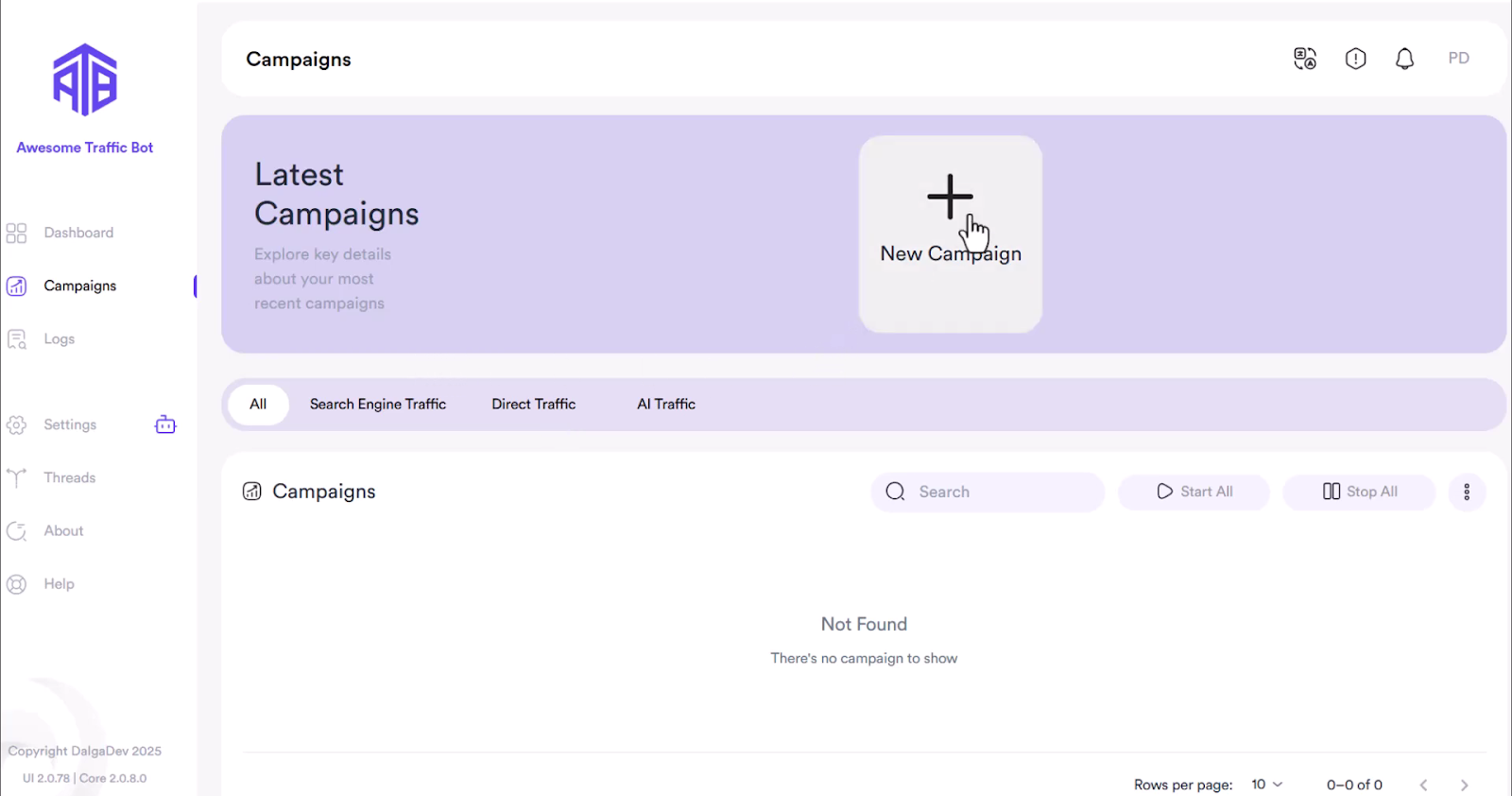Viewport: 1512px width, 796px height.
Task: Click the Logs search-document icon
Action: (x=16, y=339)
